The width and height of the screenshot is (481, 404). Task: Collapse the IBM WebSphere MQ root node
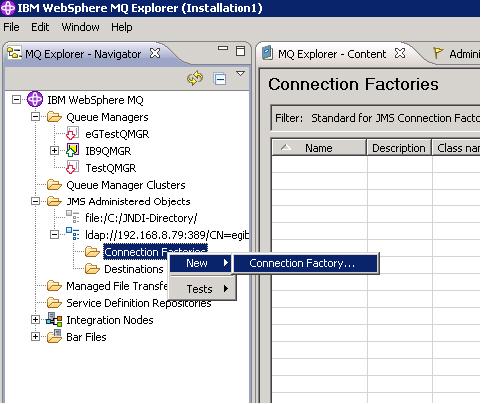[16, 99]
